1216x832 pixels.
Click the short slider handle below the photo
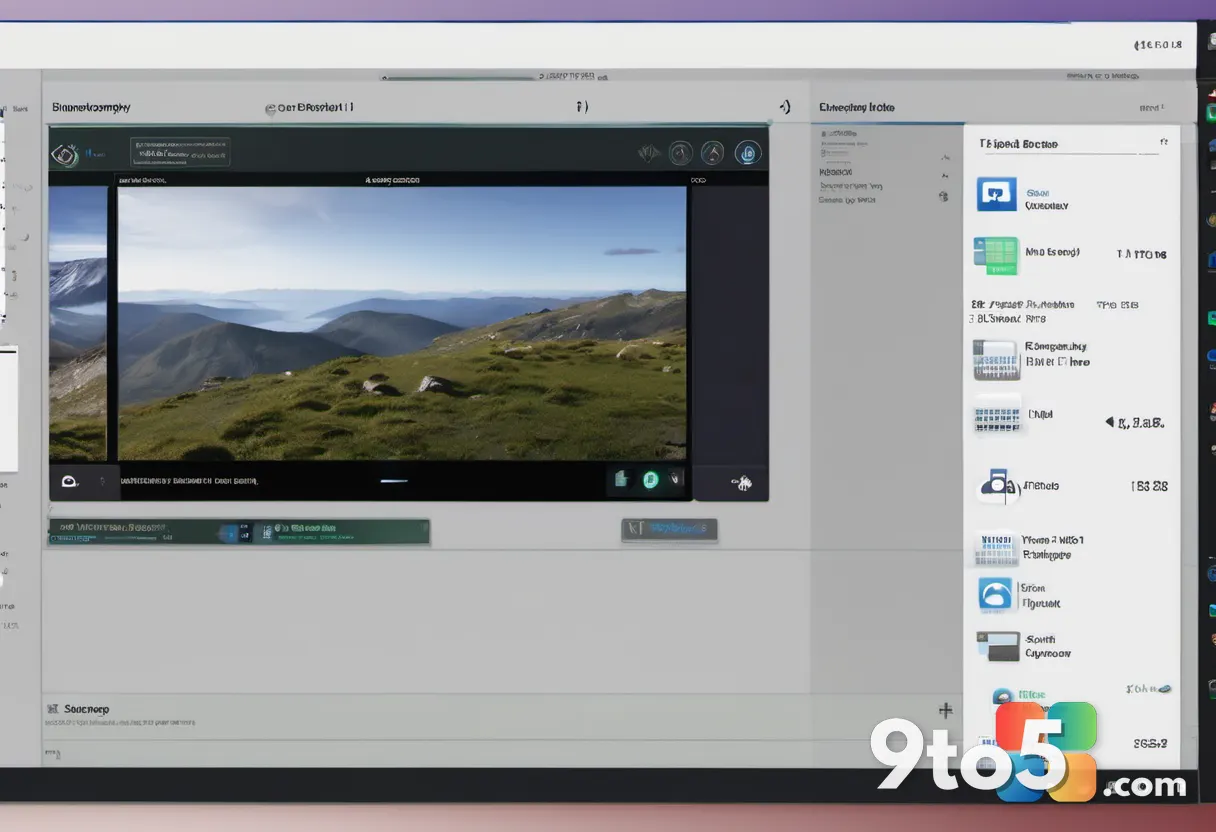pos(394,481)
